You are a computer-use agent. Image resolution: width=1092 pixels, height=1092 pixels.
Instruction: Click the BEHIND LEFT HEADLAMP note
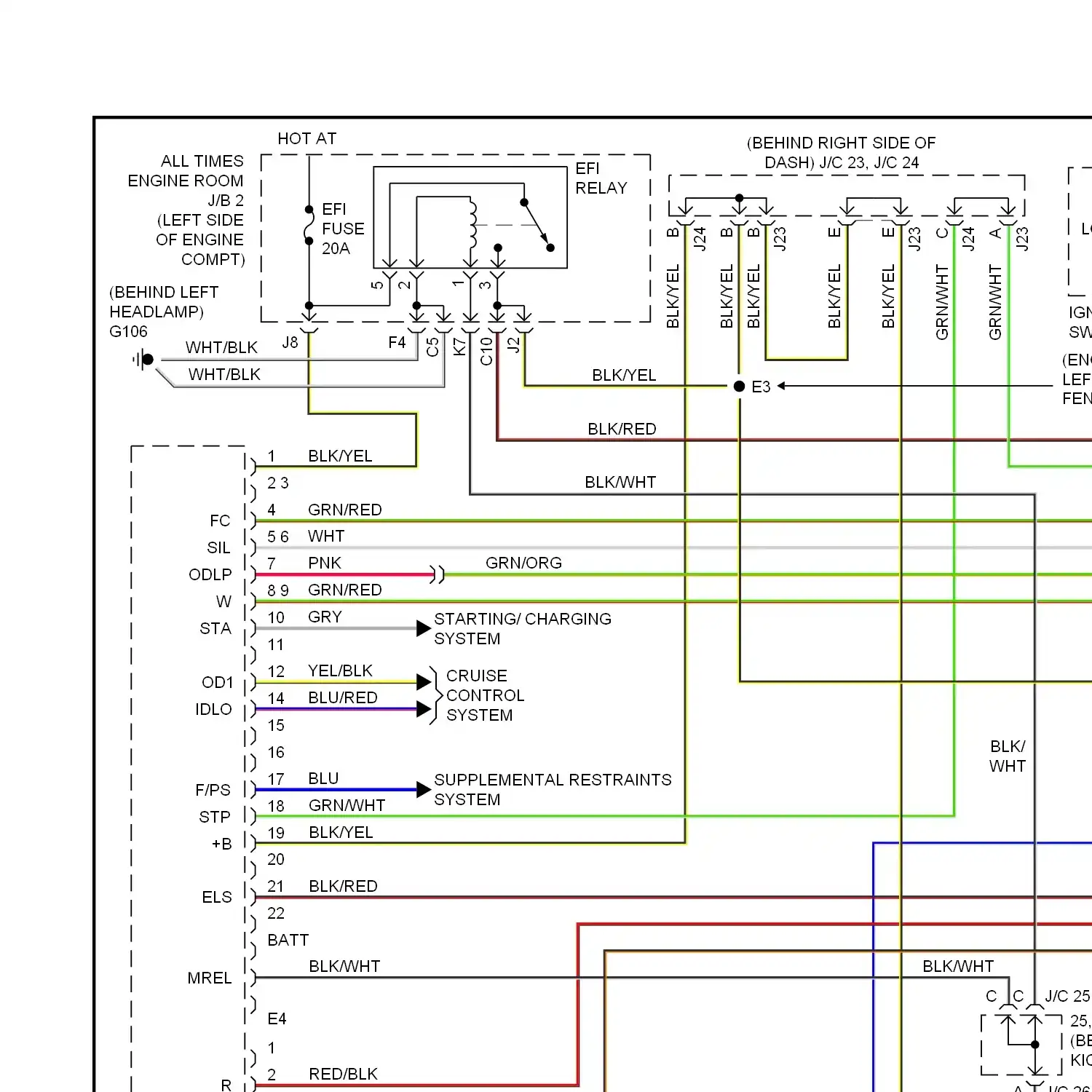[164, 301]
